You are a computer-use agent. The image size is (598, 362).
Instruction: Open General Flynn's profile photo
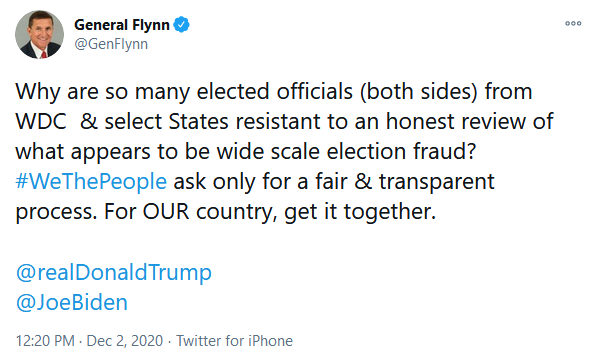click(x=39, y=34)
